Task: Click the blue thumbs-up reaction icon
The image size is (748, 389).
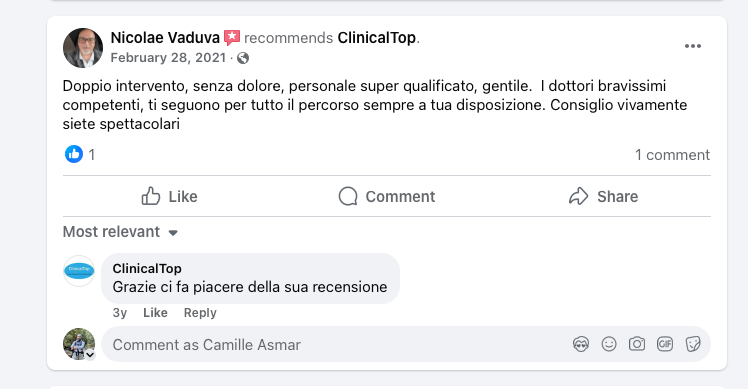Action: [74, 154]
